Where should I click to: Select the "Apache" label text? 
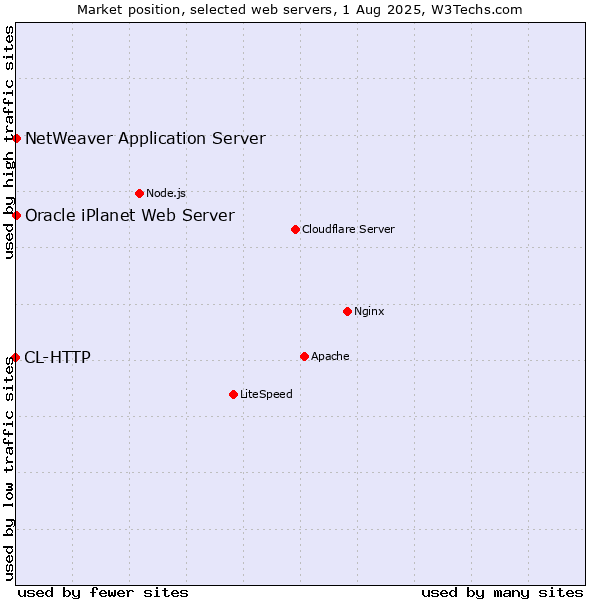(330, 356)
